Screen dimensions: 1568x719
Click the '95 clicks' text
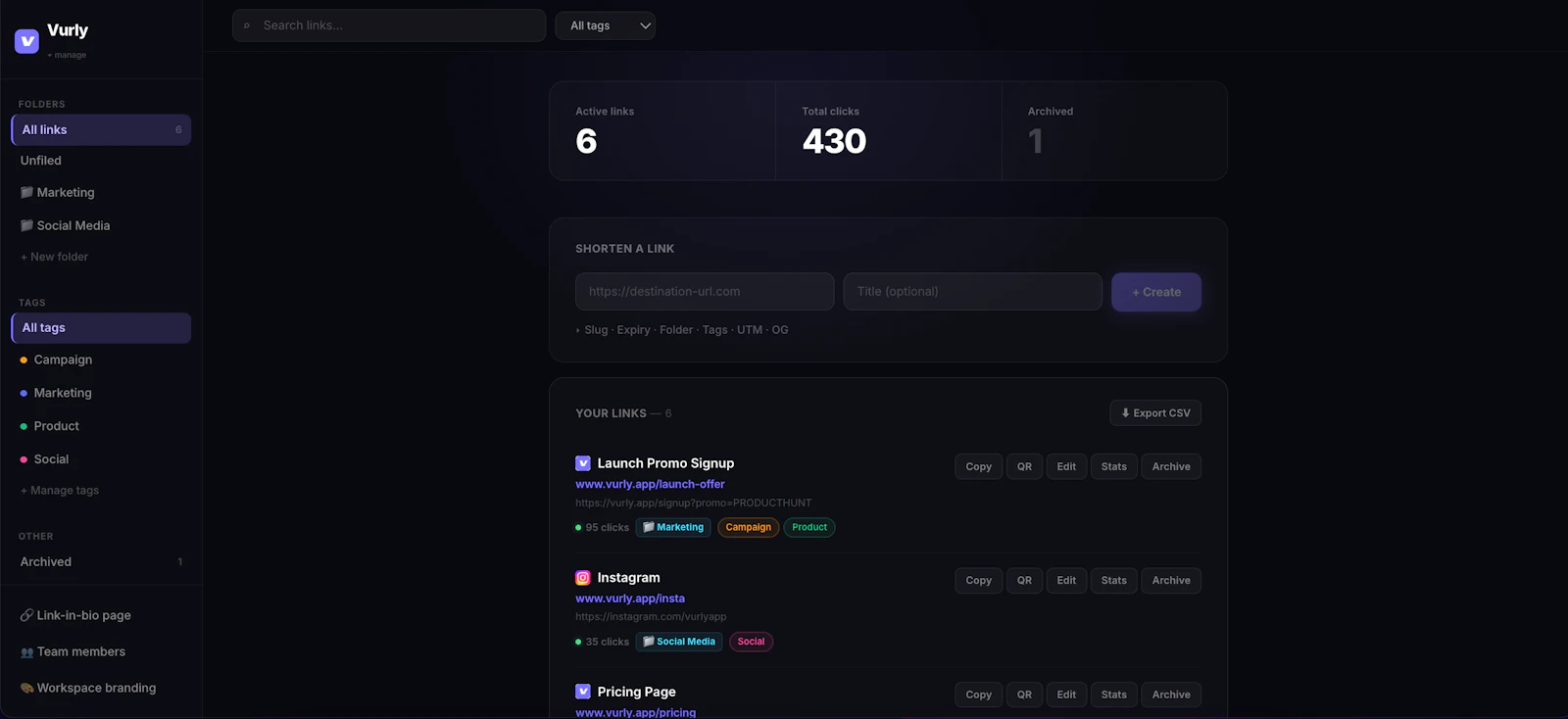[608, 528]
